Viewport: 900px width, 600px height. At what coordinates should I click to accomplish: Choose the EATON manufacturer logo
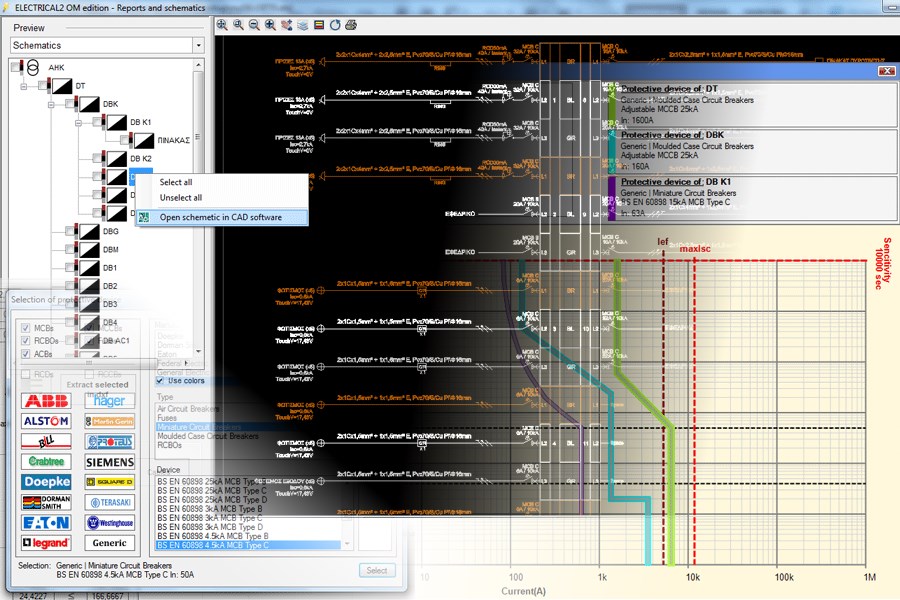46,522
